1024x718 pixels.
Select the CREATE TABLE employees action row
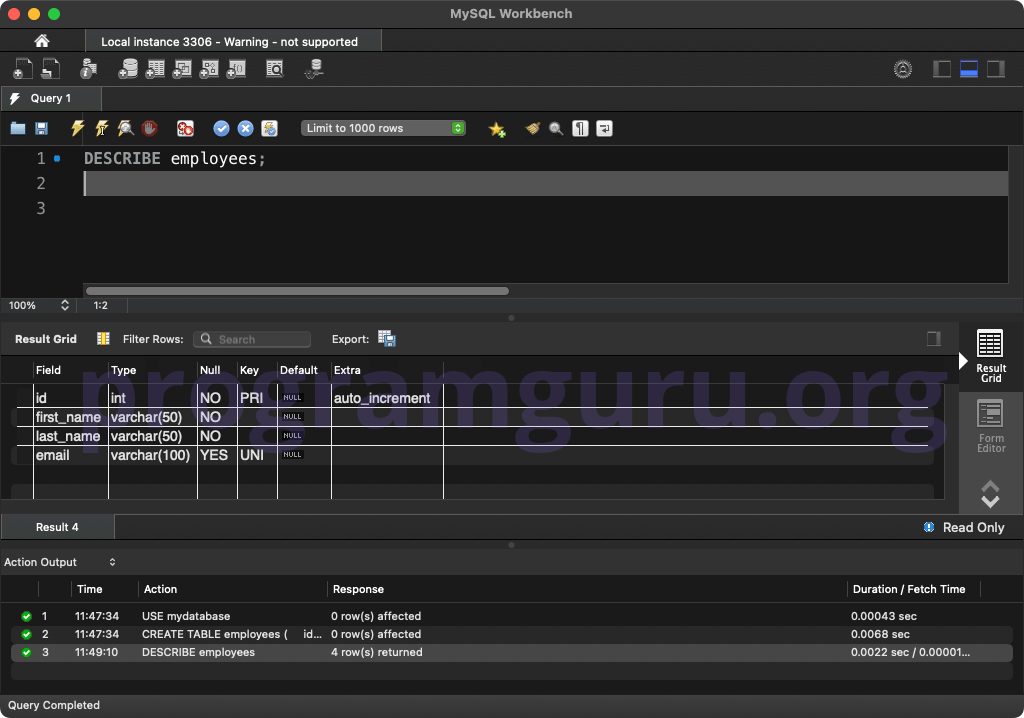[x=511, y=634]
